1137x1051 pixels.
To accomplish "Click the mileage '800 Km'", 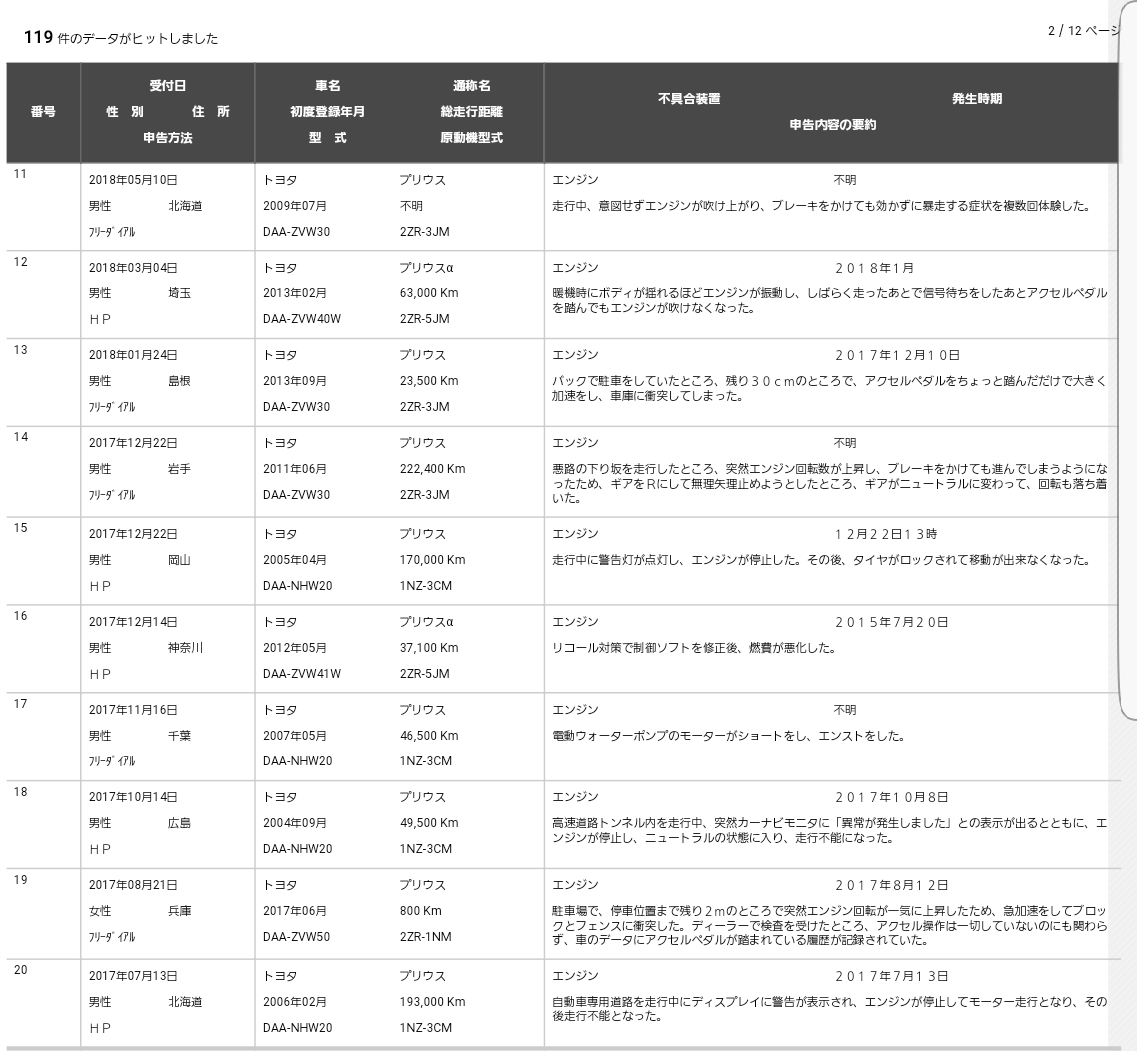I will point(421,910).
